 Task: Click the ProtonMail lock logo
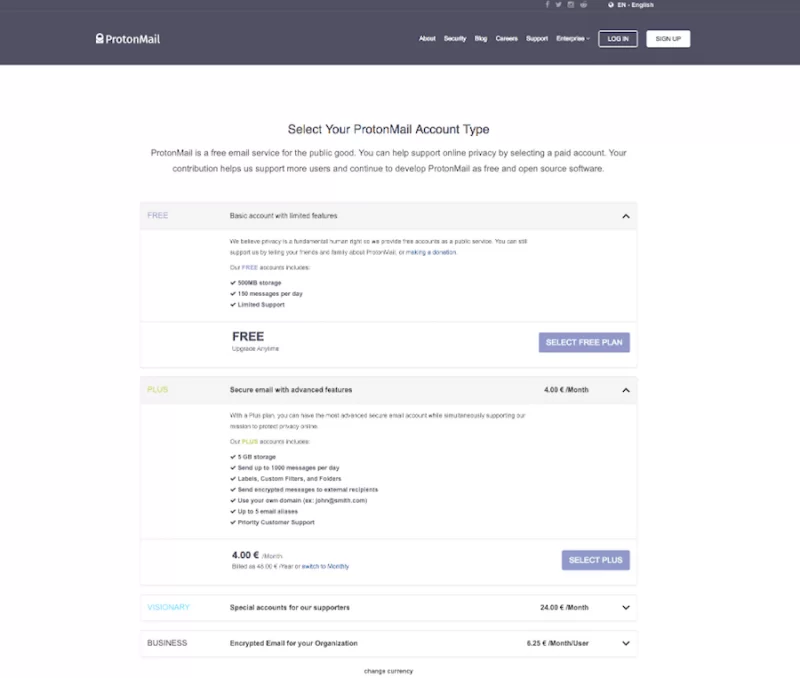coord(99,38)
